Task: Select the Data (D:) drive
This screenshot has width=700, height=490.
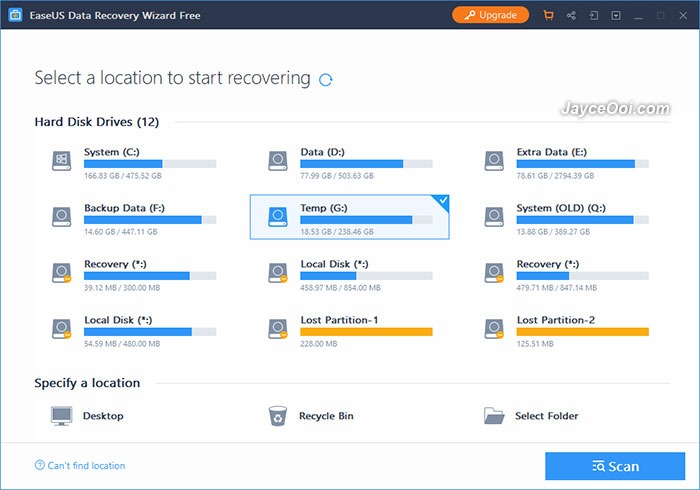Action: click(x=350, y=162)
